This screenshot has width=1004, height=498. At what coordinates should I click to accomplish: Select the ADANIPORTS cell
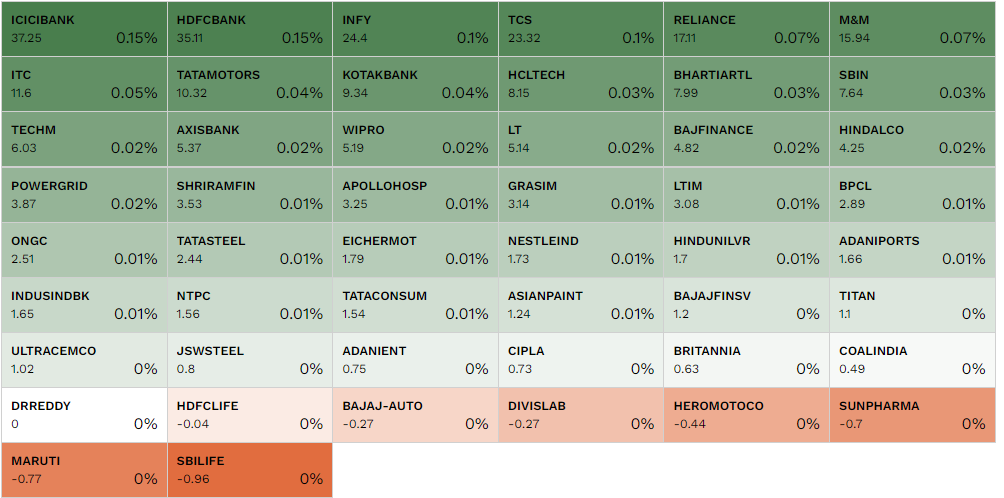tap(912, 250)
